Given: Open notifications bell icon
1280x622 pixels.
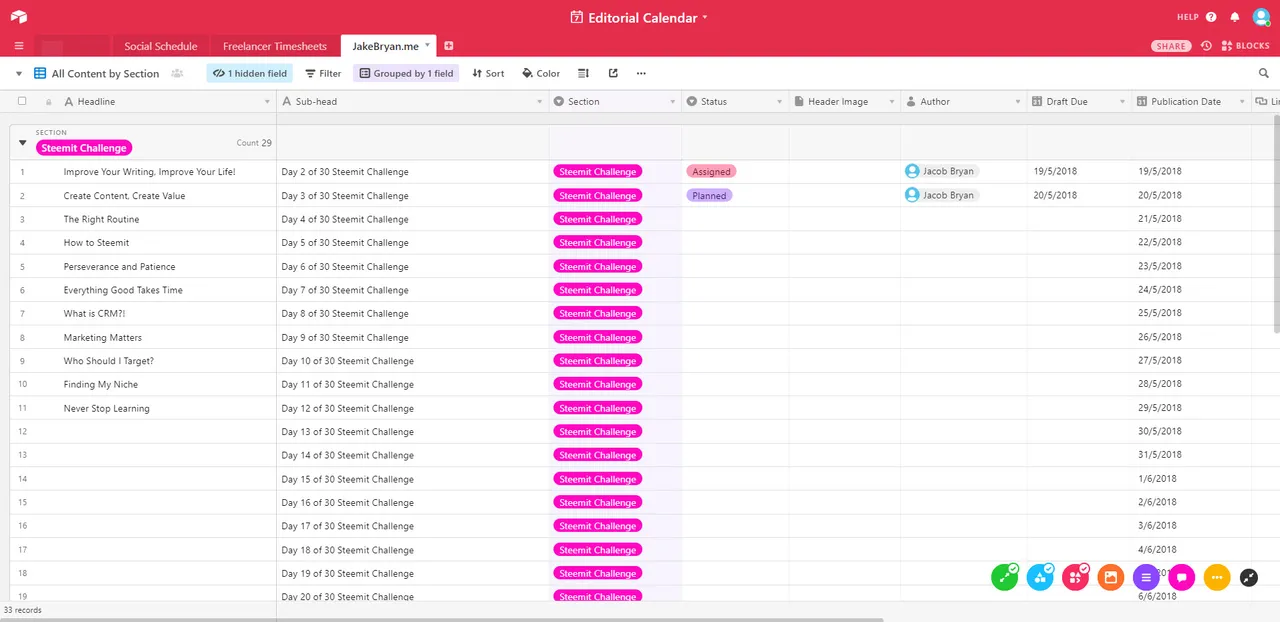Looking at the screenshot, I should (x=1235, y=17).
